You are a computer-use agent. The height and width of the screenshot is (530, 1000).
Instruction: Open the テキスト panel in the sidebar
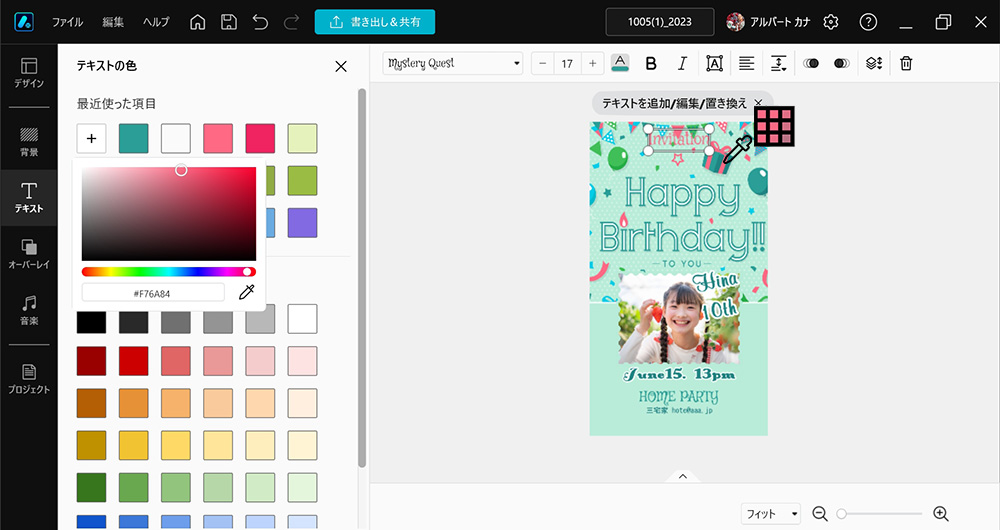[28, 197]
